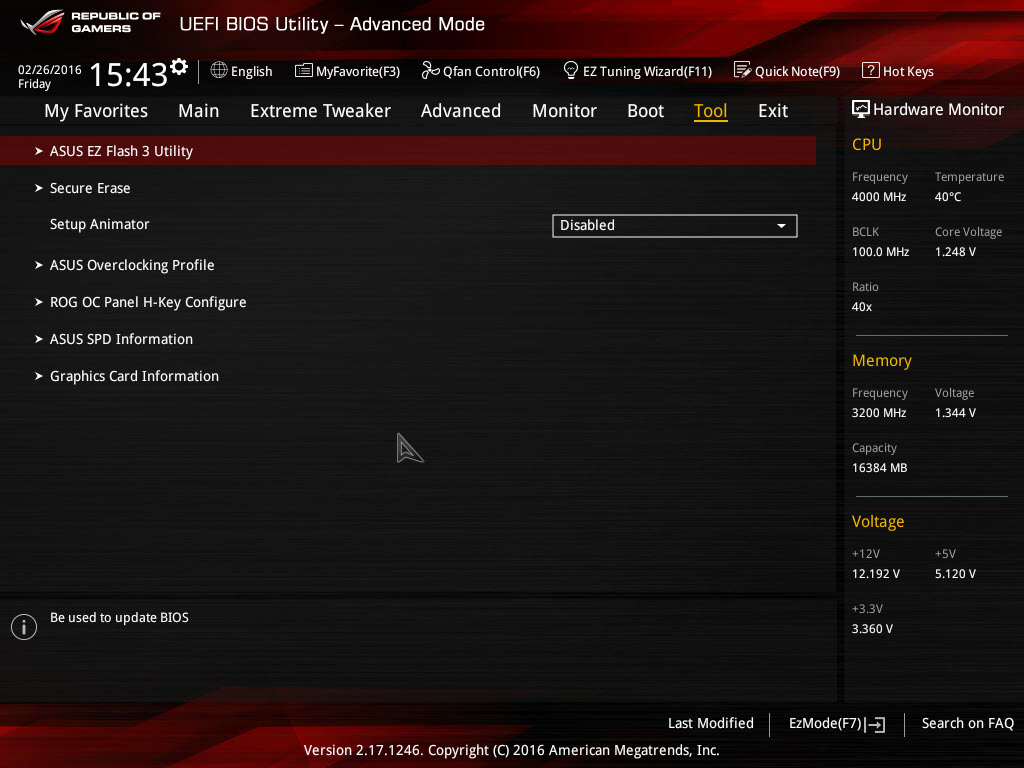This screenshot has height=768, width=1024.
Task: Expand ASUS SPD Information
Action: click(408, 340)
